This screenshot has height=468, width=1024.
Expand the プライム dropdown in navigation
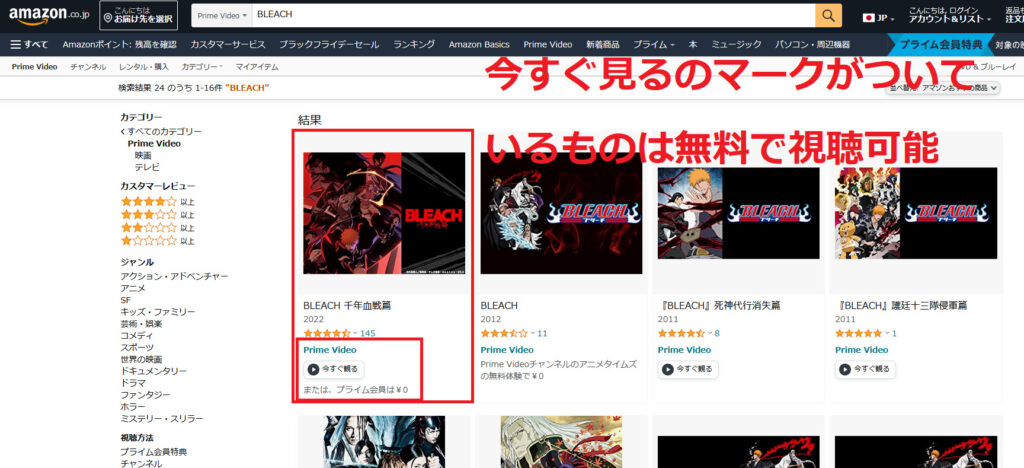(x=654, y=44)
